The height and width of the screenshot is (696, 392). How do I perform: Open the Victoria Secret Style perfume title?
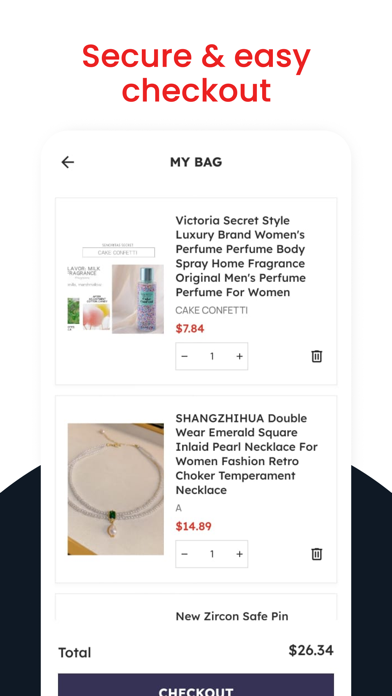point(241,256)
